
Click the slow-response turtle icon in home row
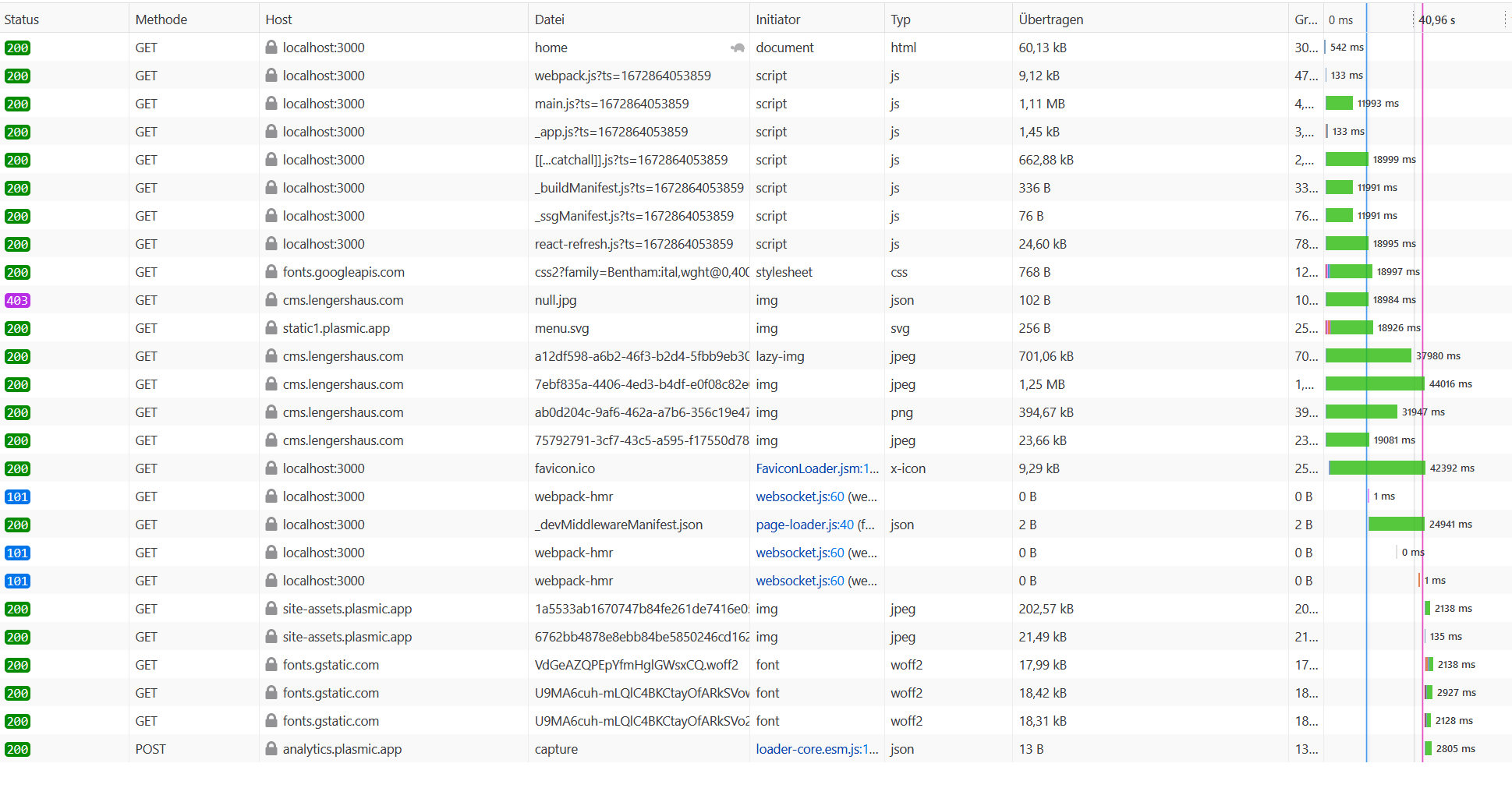(737, 48)
